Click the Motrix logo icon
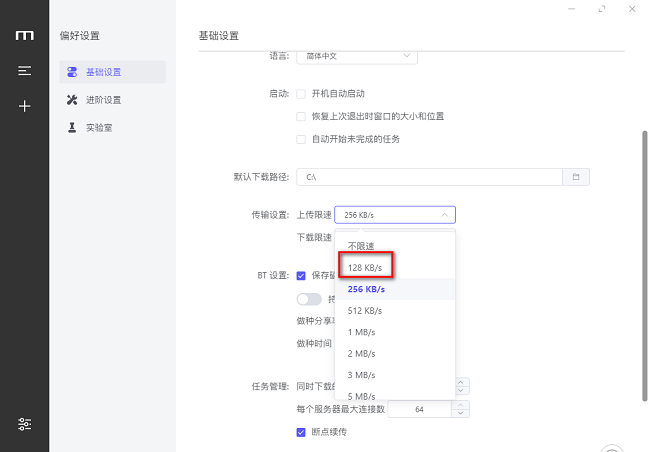Image resolution: width=650 pixels, height=452 pixels. point(24,36)
